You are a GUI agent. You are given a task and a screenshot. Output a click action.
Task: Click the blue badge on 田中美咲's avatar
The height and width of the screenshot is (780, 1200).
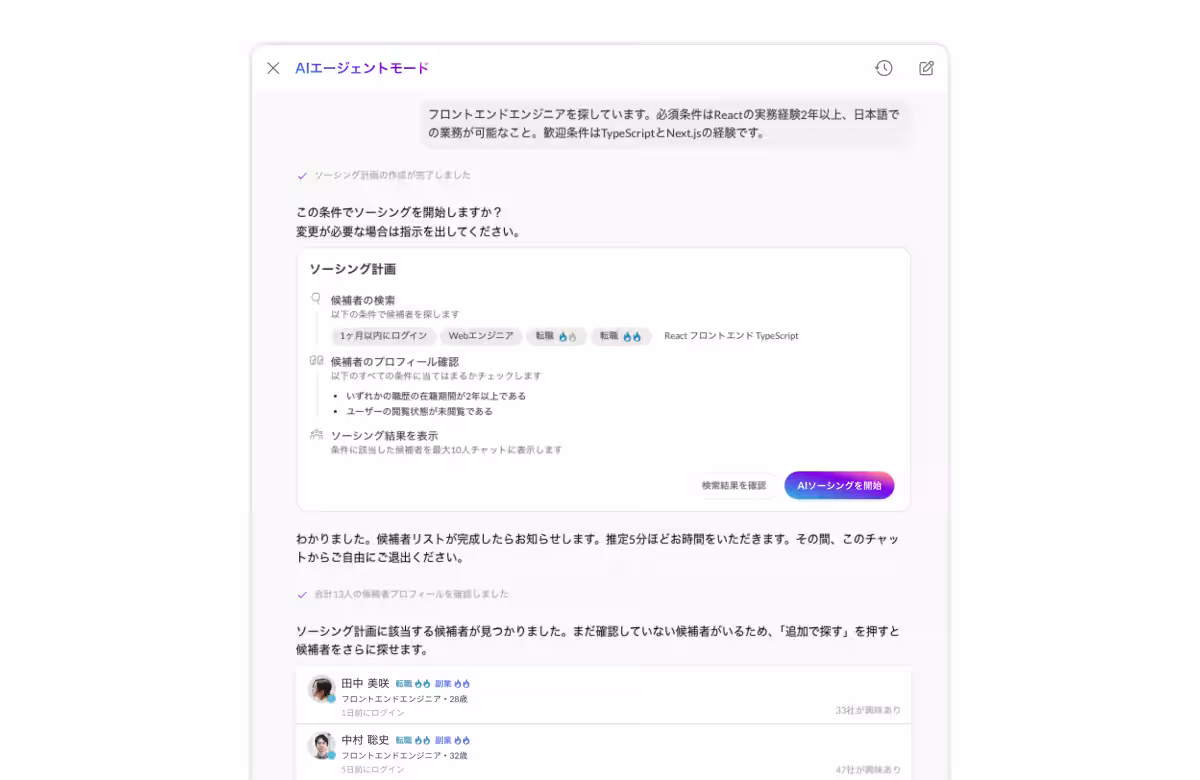[x=331, y=700]
